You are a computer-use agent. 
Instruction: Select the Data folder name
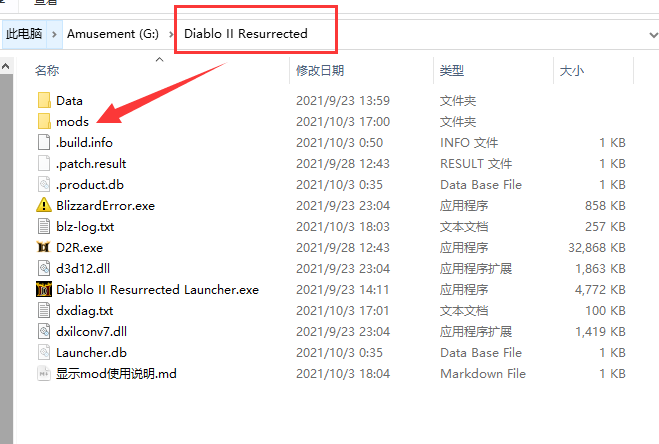[69, 101]
